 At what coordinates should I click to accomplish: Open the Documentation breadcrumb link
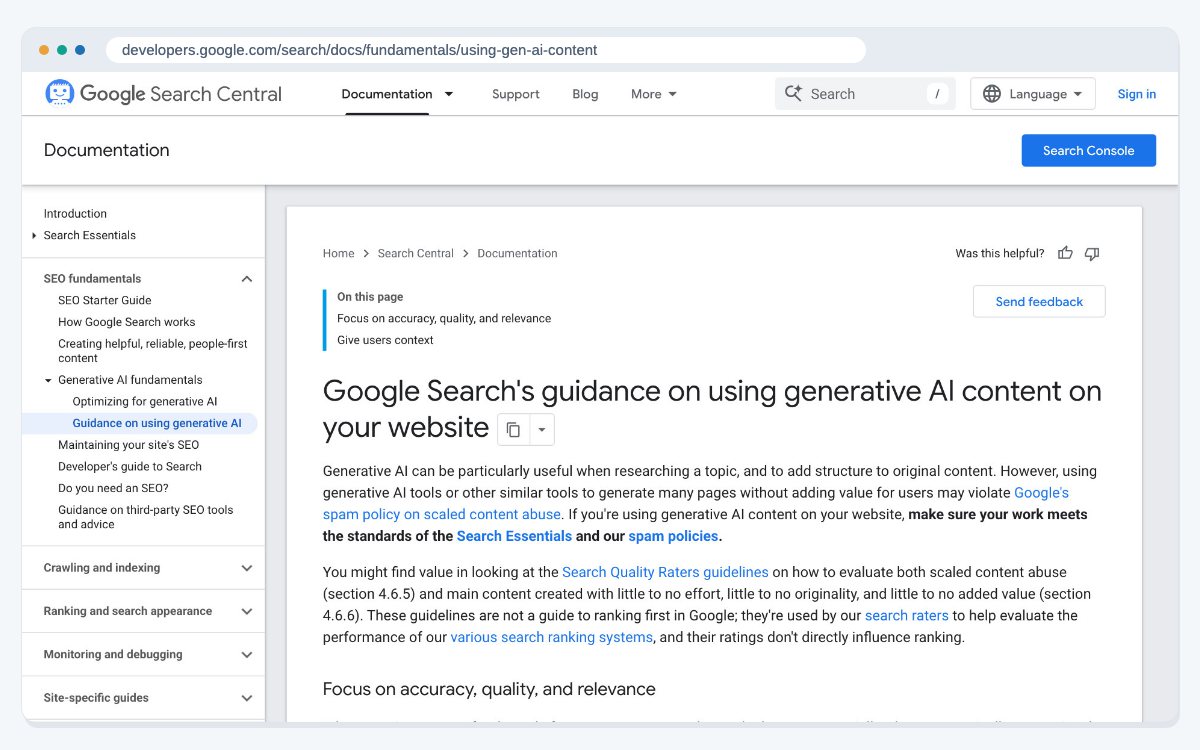517,253
